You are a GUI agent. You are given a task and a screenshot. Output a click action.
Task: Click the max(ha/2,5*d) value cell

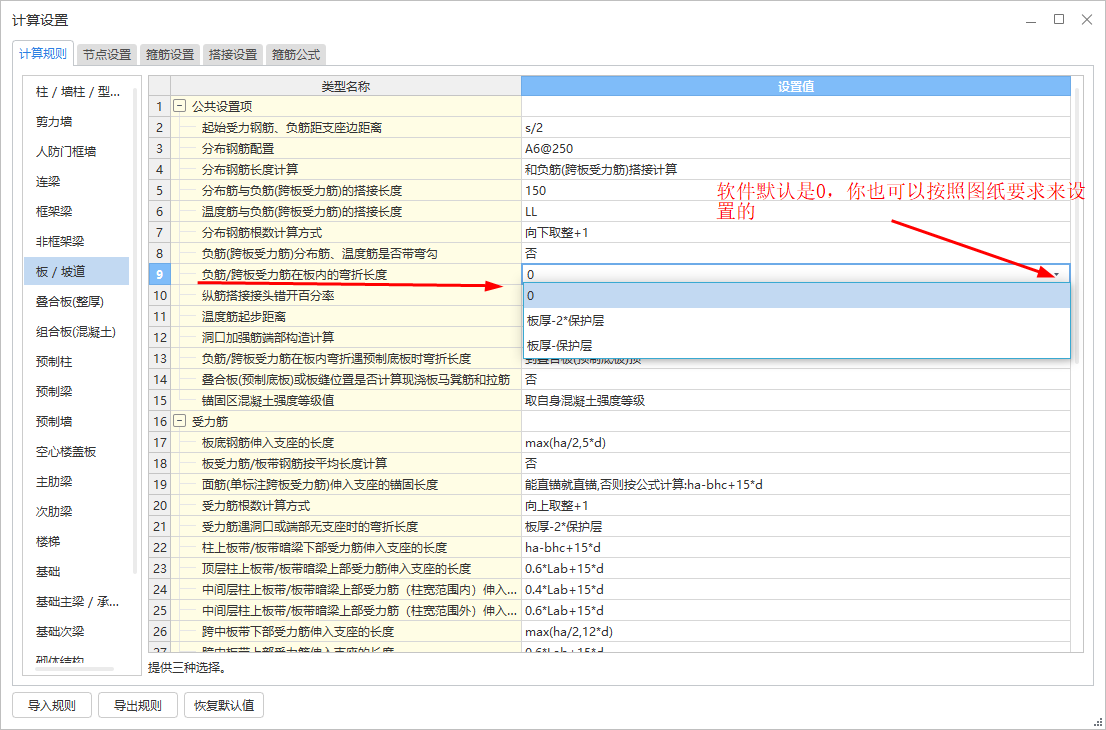796,442
